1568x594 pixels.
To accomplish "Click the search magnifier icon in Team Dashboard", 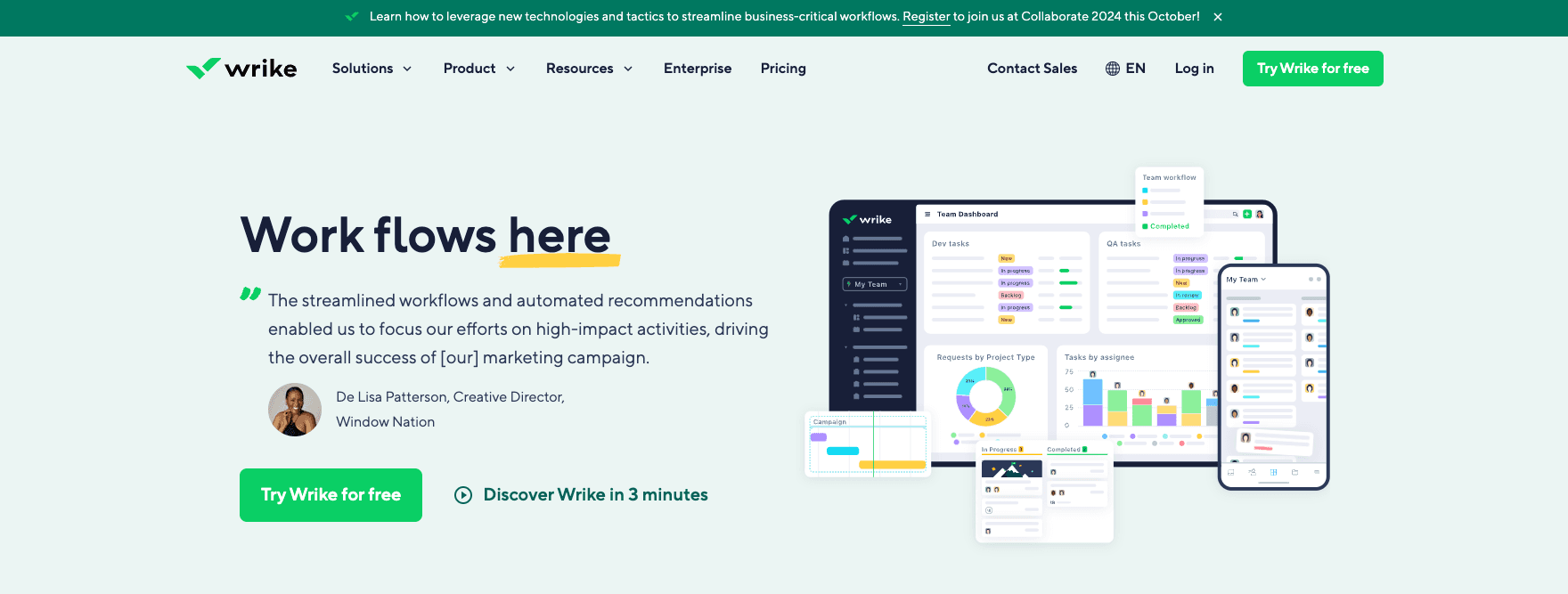I will coord(1235,214).
